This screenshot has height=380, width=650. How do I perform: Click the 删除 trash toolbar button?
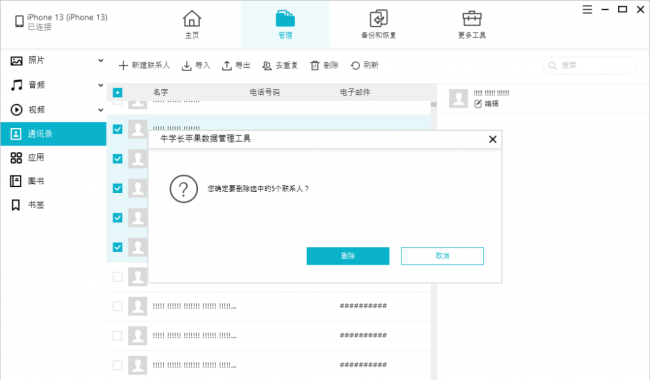point(324,65)
